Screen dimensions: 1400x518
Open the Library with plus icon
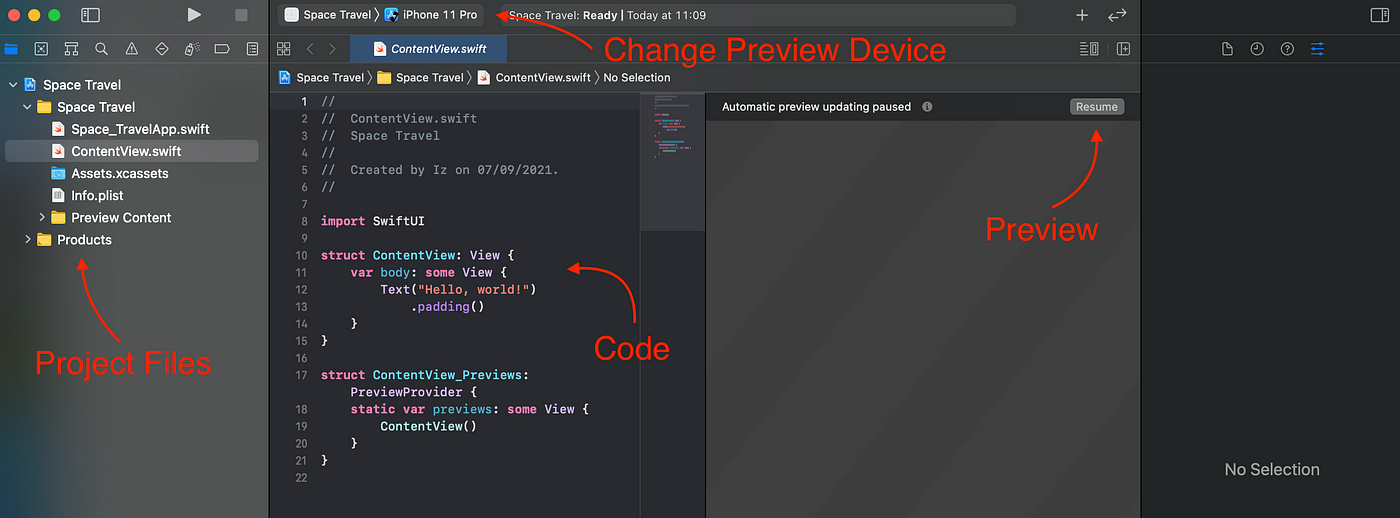[1082, 15]
